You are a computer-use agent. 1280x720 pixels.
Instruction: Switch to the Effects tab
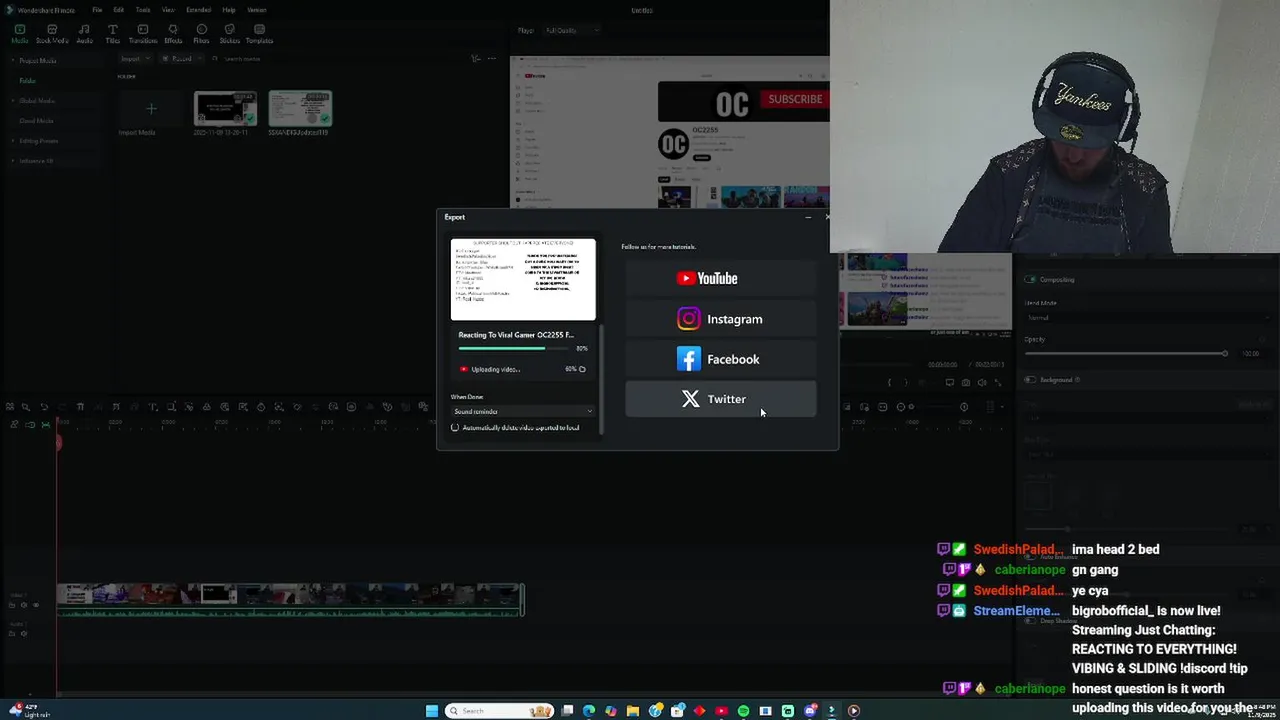(173, 34)
